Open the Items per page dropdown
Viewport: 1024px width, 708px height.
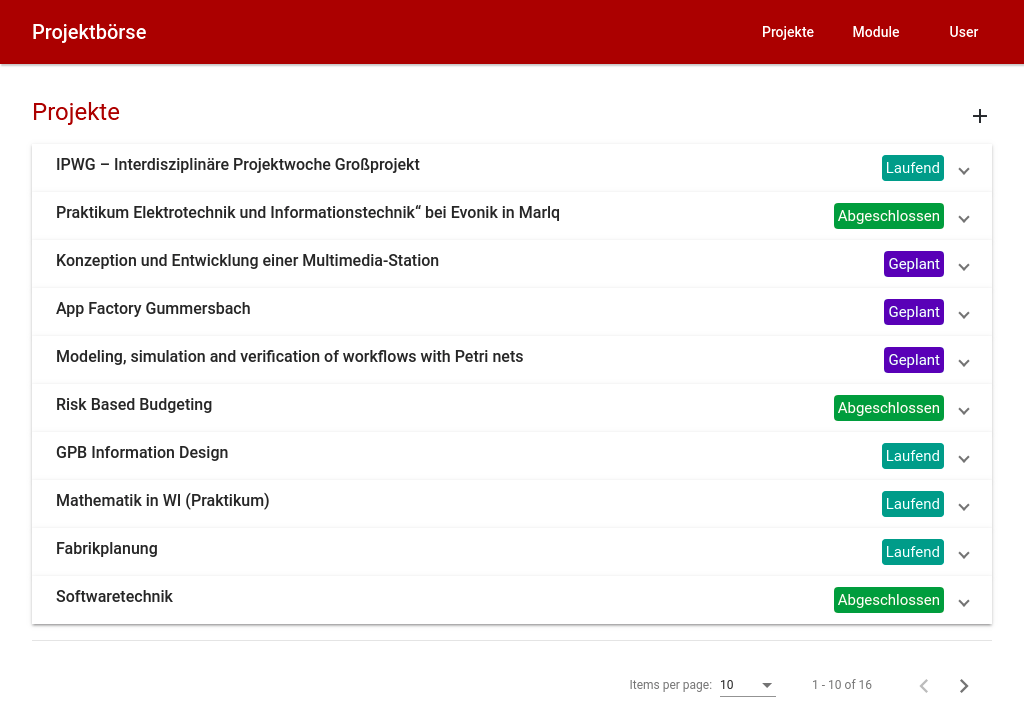pos(747,685)
